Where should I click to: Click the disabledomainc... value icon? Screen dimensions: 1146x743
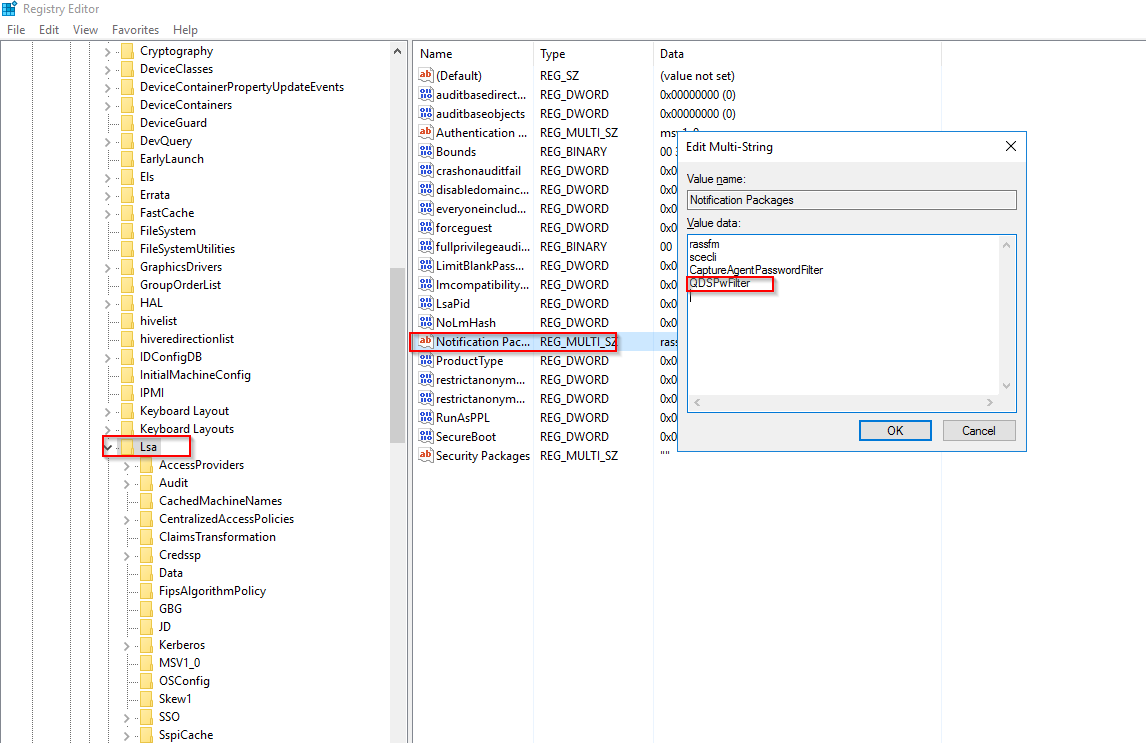point(425,189)
